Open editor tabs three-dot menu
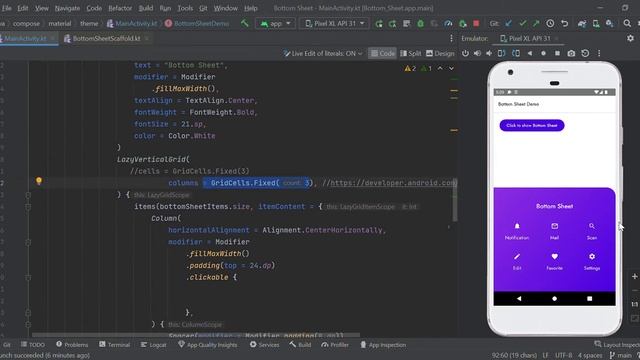The image size is (640, 360). (x=451, y=38)
